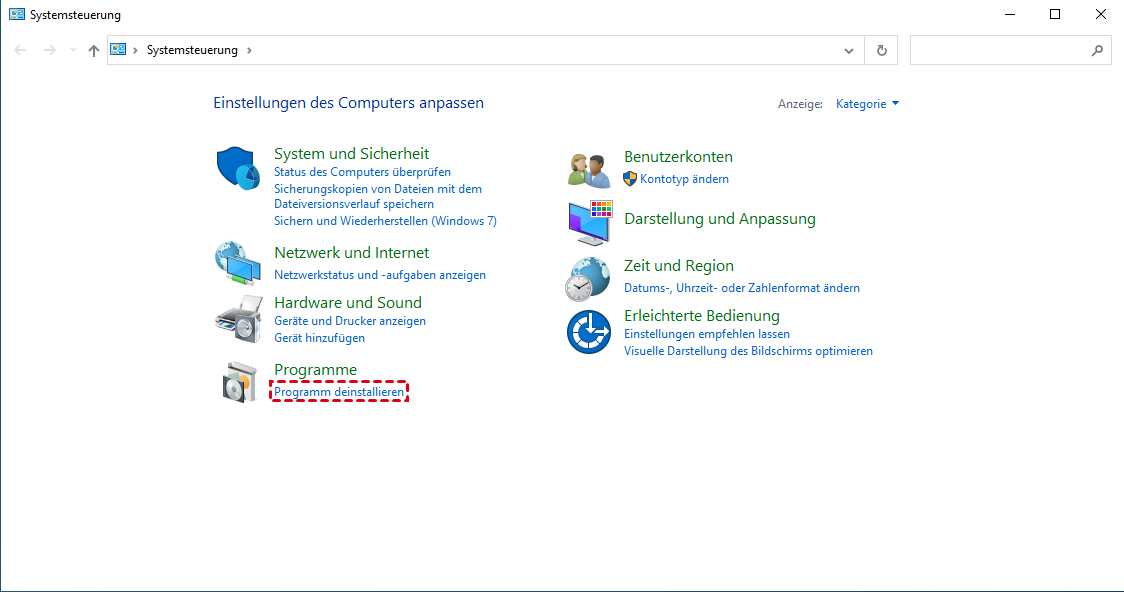Image resolution: width=1124 pixels, height=592 pixels.
Task: Open the Hardware und Sound printer icon
Action: [239, 319]
